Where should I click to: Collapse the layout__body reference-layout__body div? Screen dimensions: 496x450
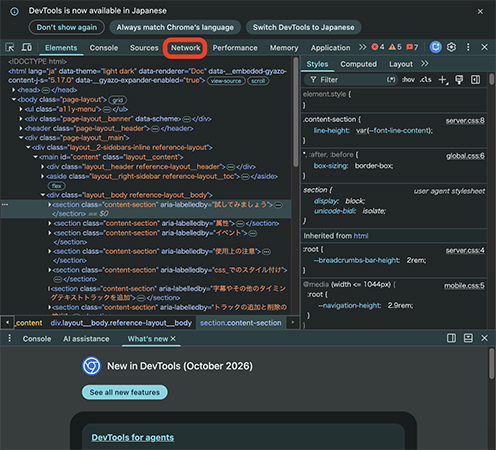click(x=43, y=195)
